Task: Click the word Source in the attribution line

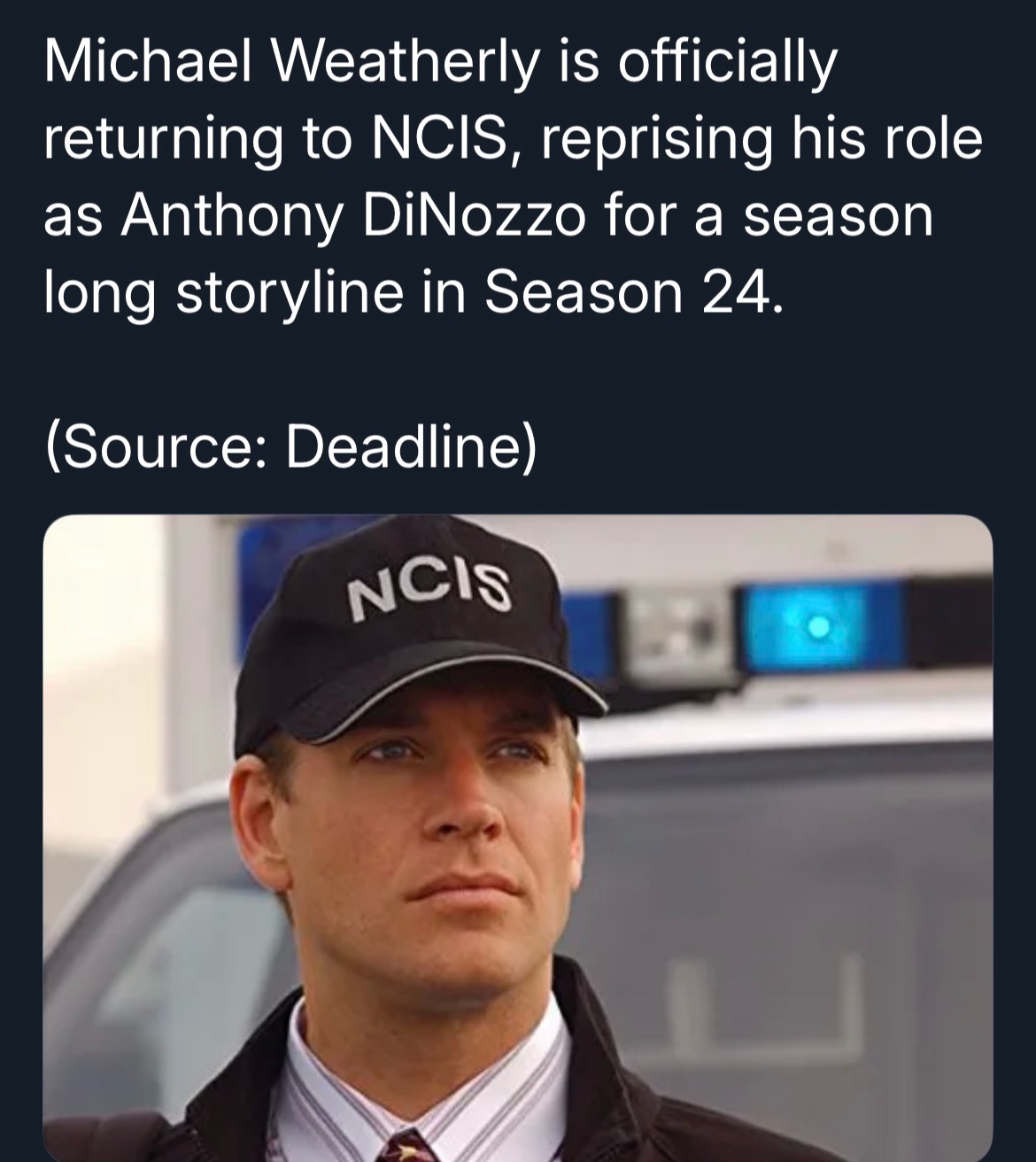Action: pyautogui.click(x=157, y=447)
